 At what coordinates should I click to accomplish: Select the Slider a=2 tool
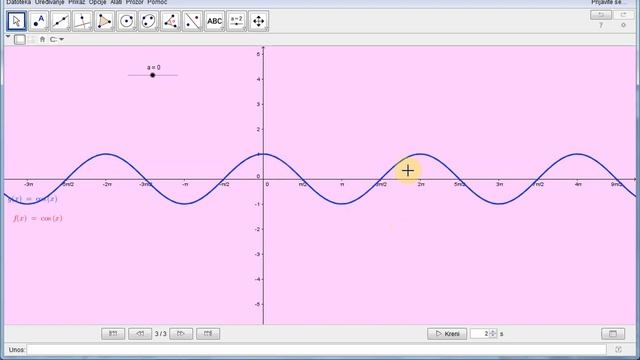pyautogui.click(x=237, y=21)
